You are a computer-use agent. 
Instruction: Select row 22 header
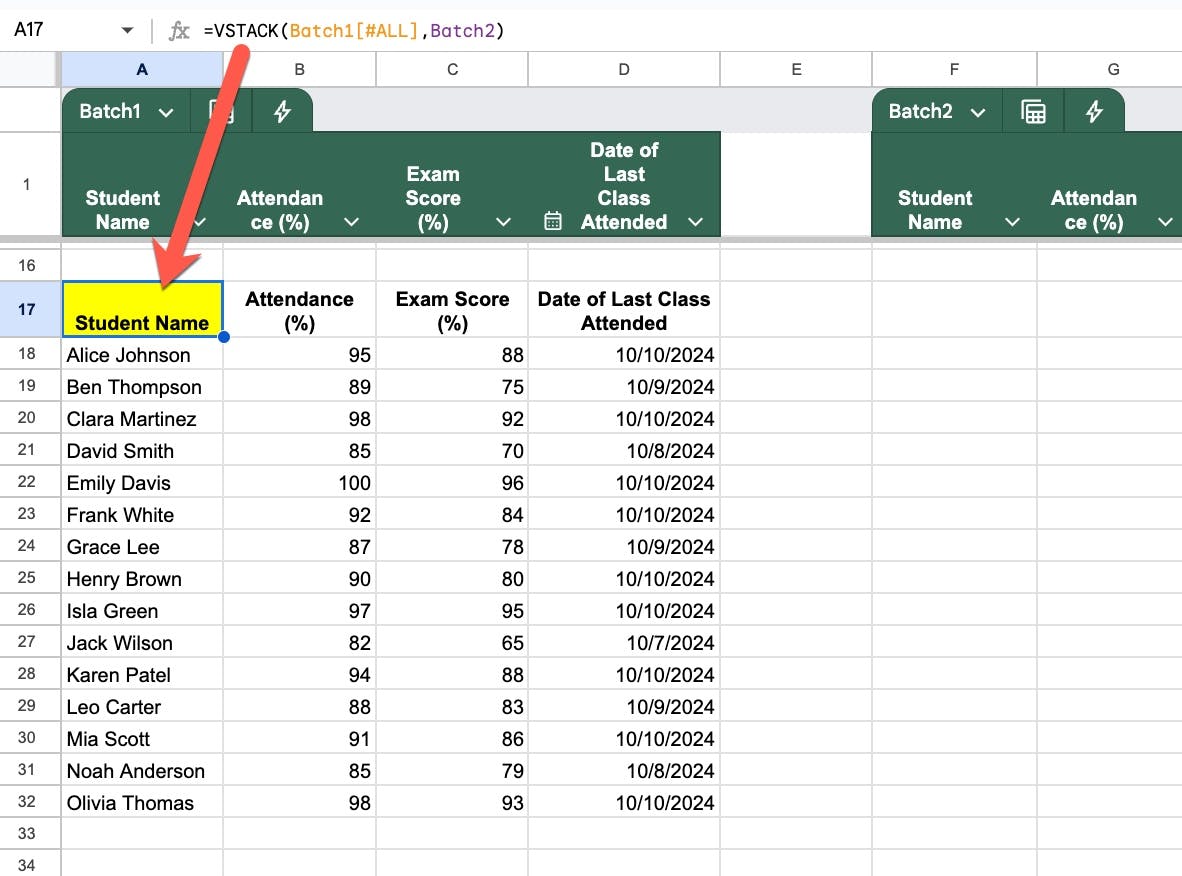click(x=27, y=483)
